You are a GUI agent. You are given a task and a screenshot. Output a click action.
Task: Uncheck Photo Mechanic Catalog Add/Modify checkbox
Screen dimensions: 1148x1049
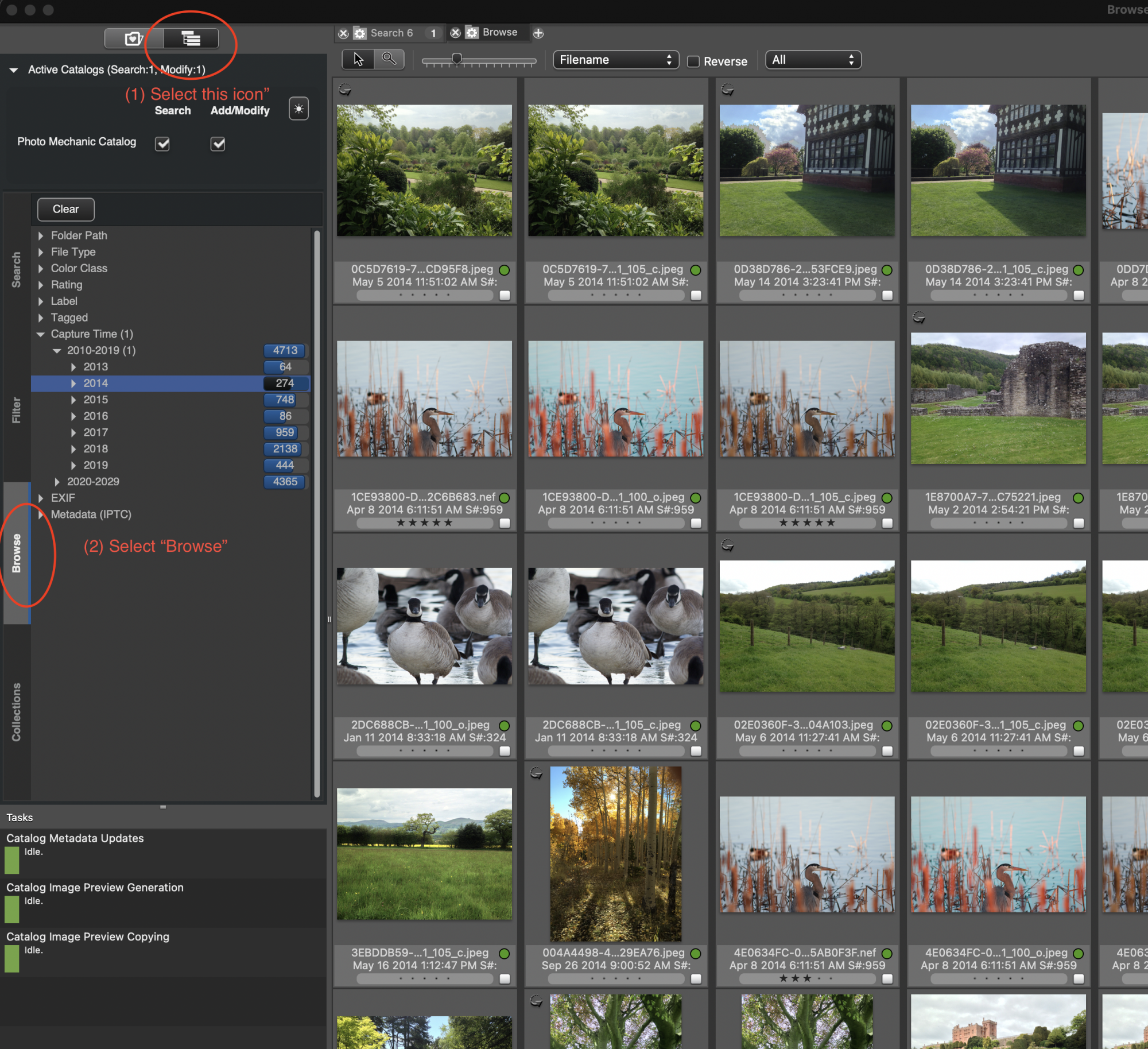point(218,144)
